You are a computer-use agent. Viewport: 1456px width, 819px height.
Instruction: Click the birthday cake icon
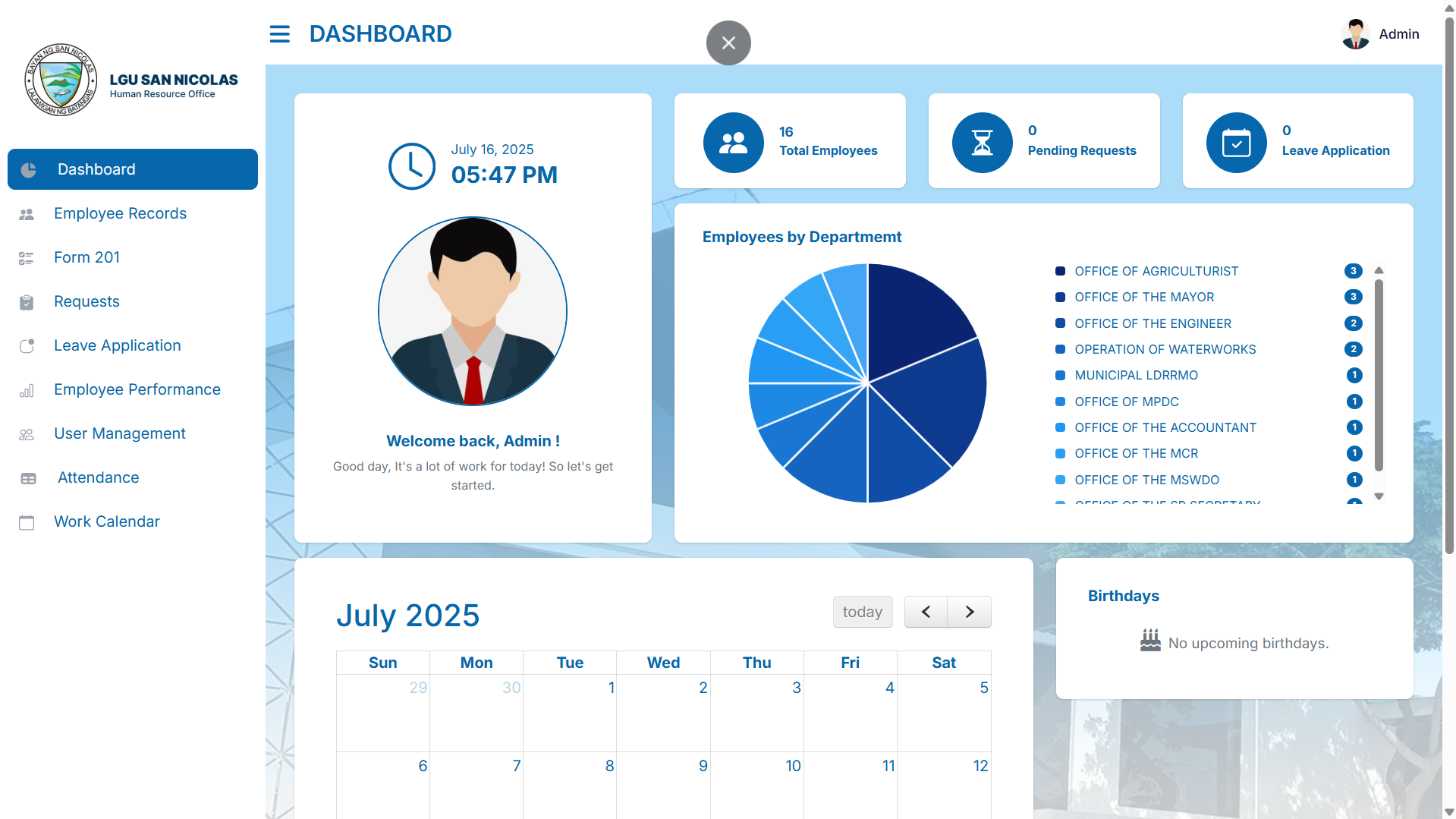[1150, 641]
